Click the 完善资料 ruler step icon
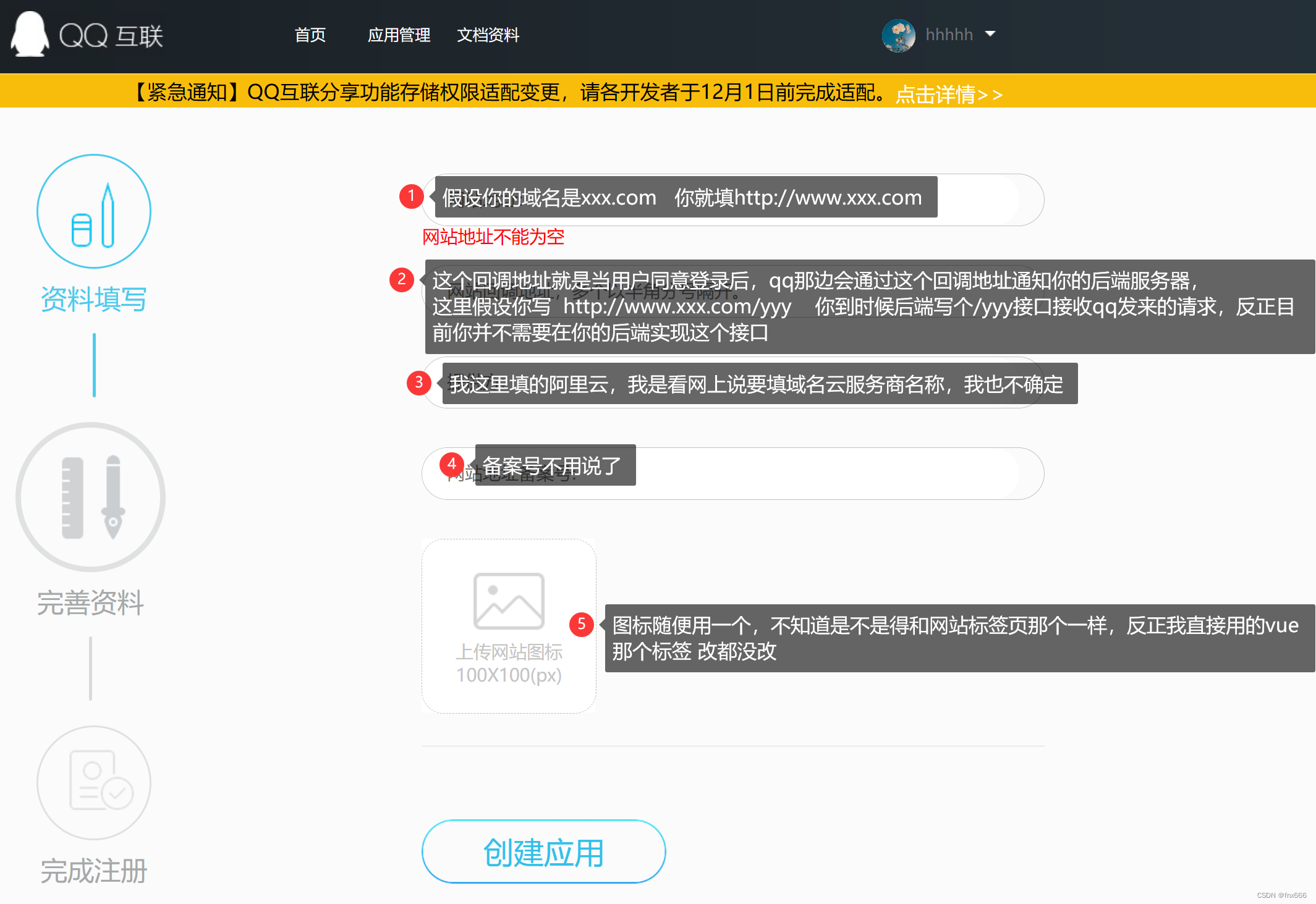 [91, 497]
